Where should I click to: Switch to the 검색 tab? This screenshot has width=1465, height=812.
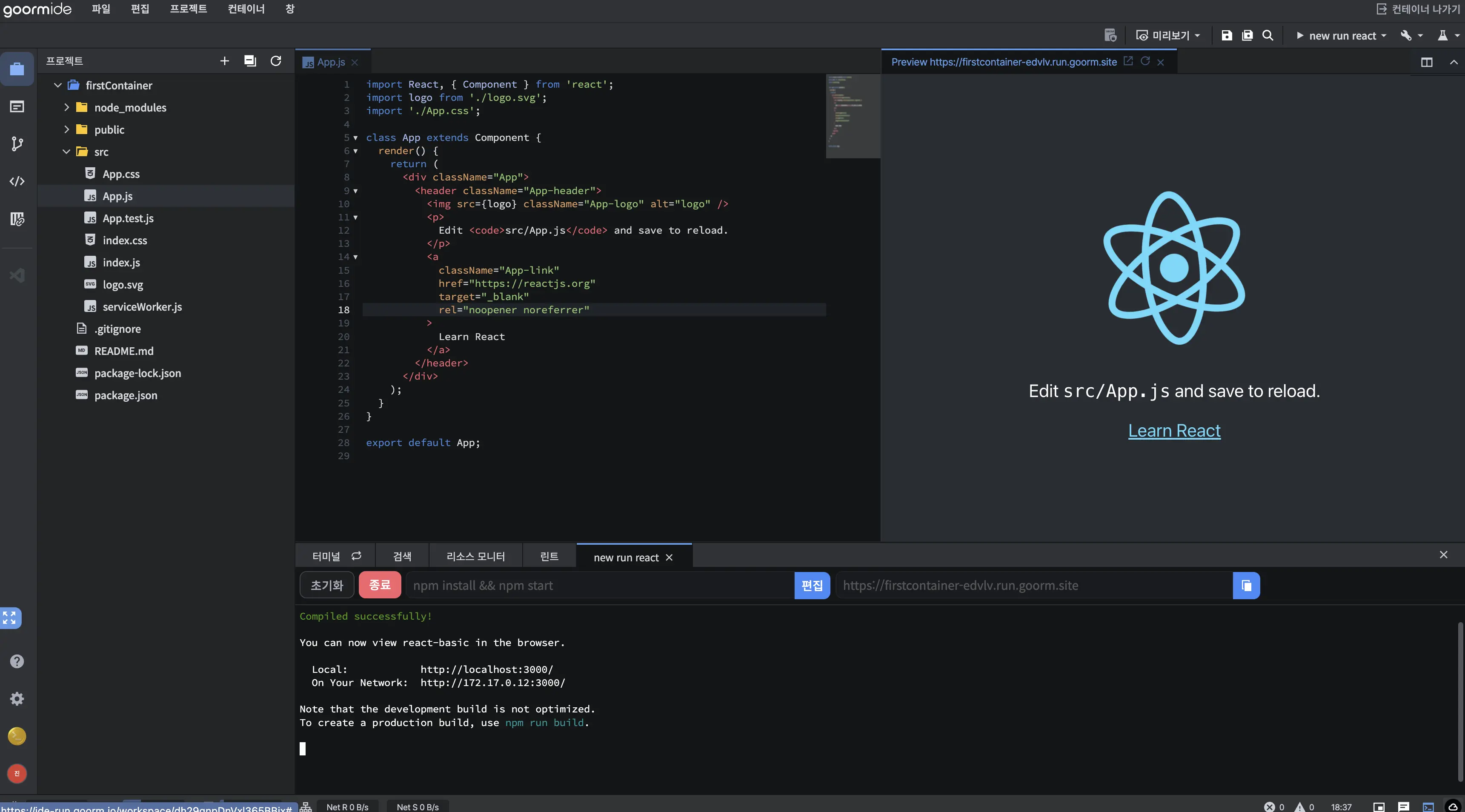(402, 556)
